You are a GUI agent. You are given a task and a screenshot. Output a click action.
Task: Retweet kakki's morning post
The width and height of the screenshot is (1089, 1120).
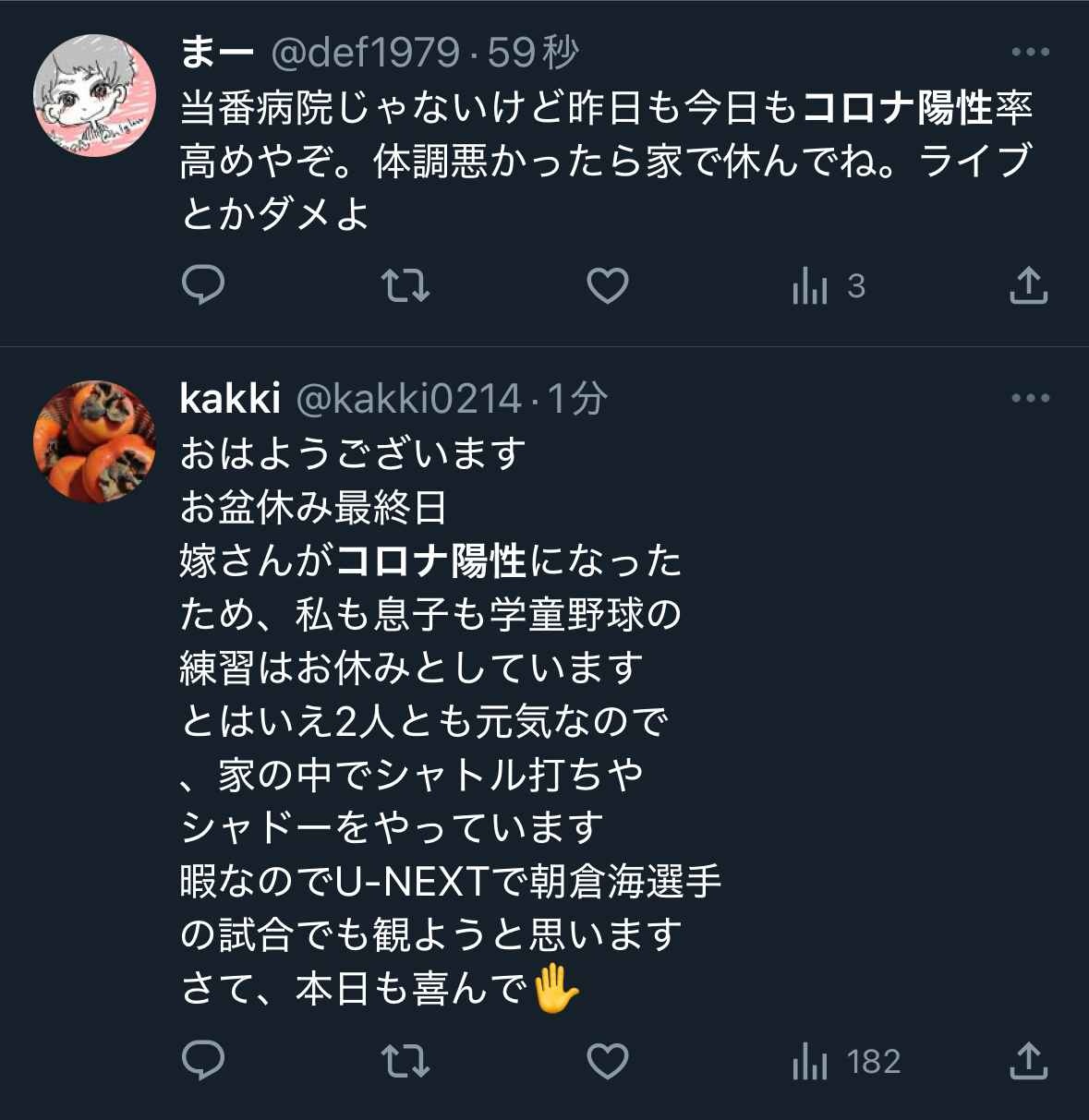(x=405, y=1061)
